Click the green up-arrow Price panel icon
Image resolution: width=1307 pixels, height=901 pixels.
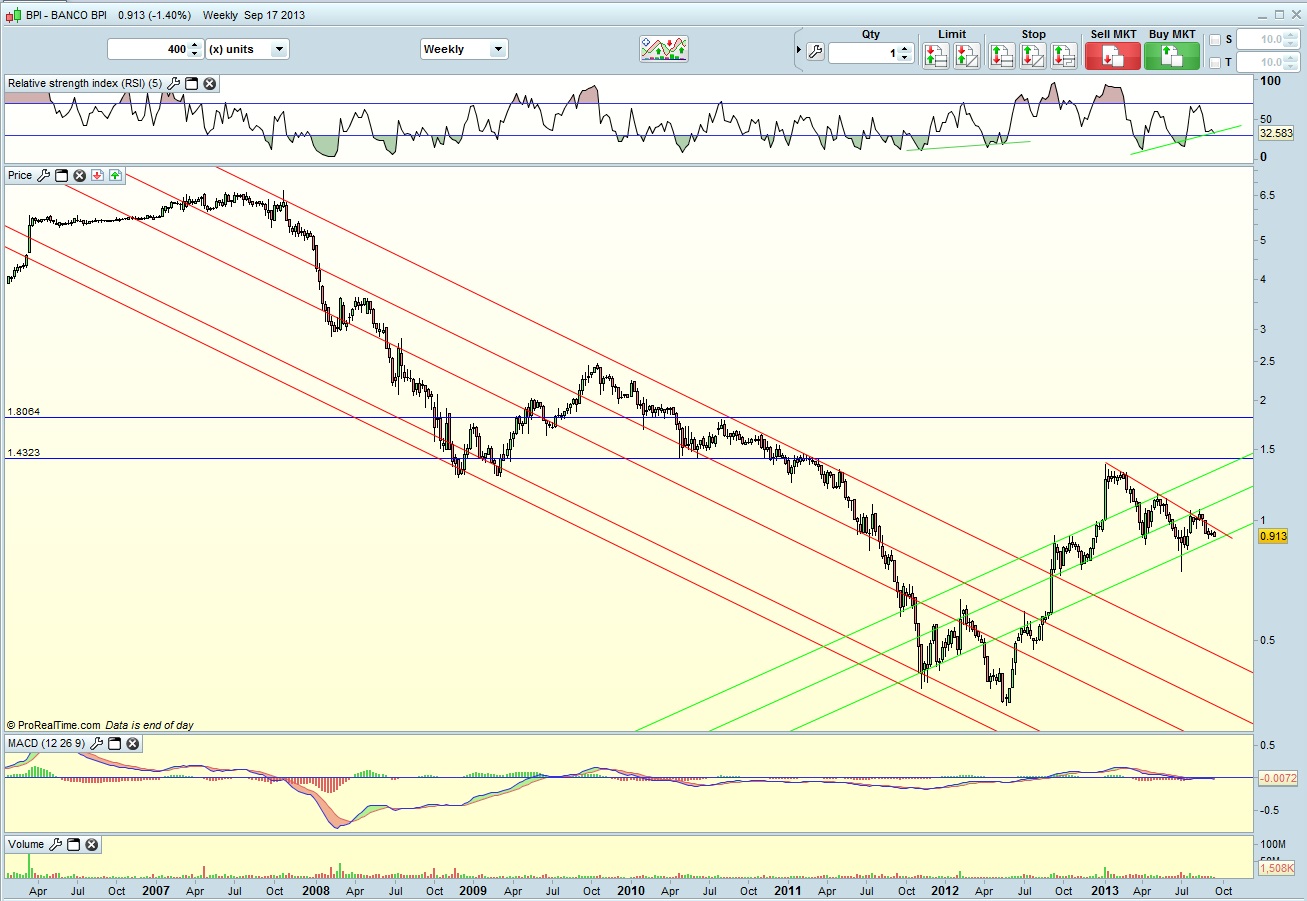point(115,175)
